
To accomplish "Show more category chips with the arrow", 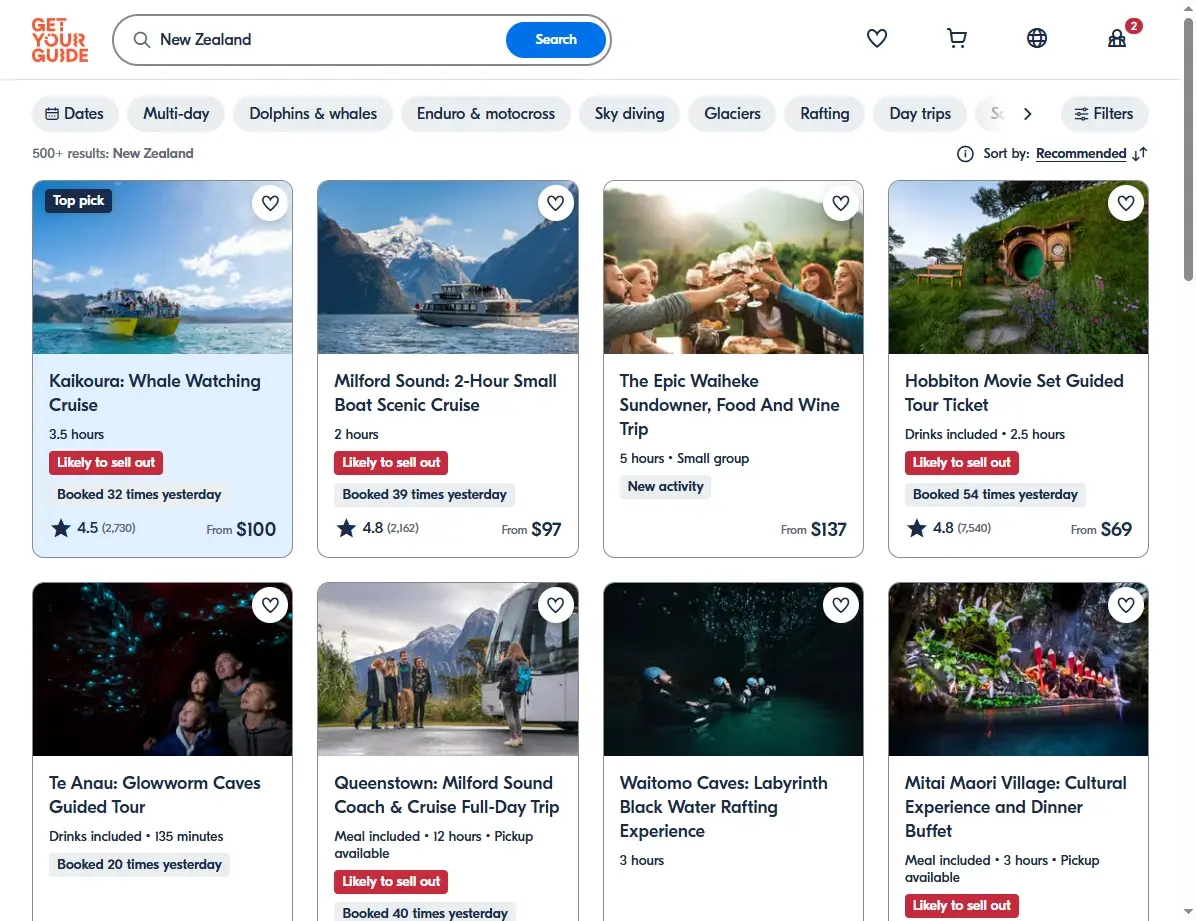I will 1027,114.
